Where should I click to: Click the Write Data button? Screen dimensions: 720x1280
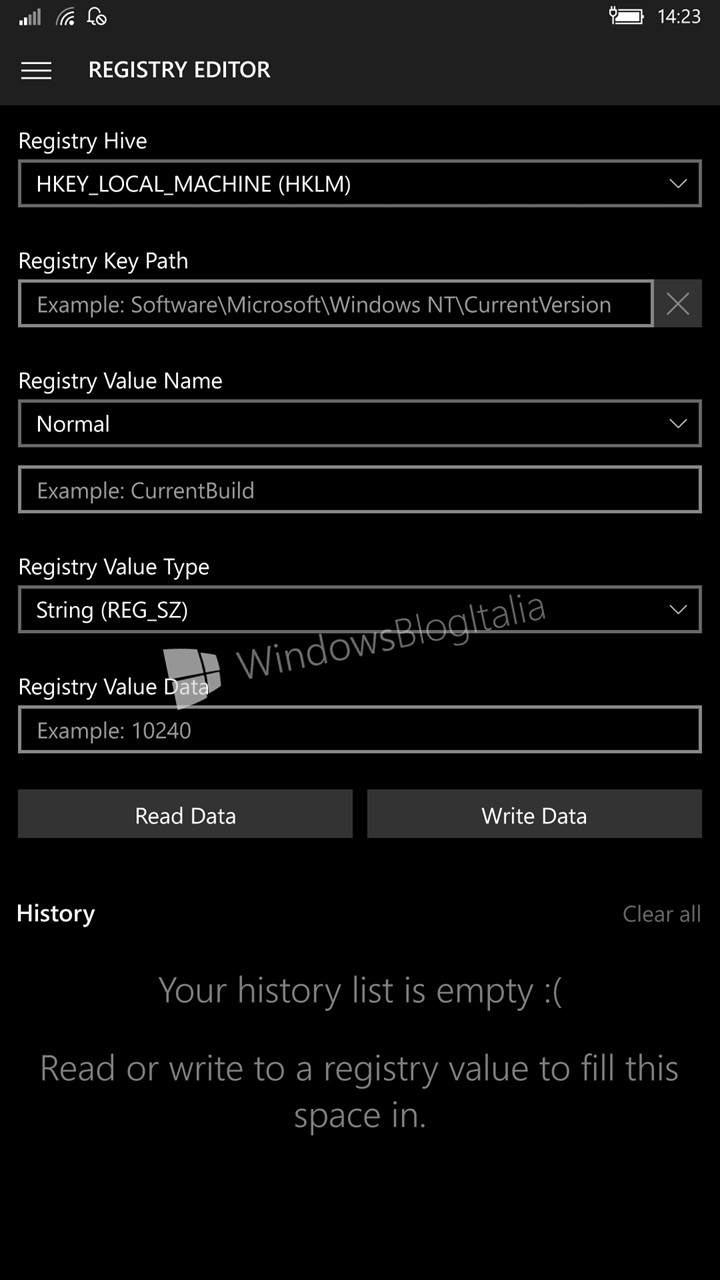(534, 814)
